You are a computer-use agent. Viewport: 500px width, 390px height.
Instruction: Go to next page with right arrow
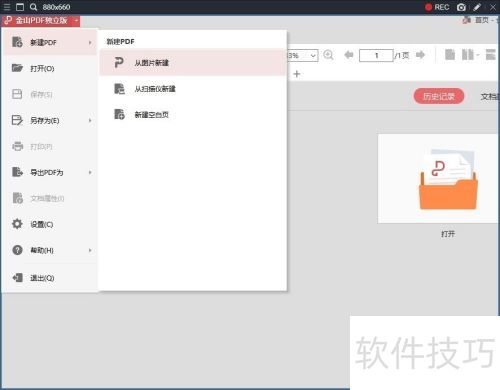tap(421, 55)
